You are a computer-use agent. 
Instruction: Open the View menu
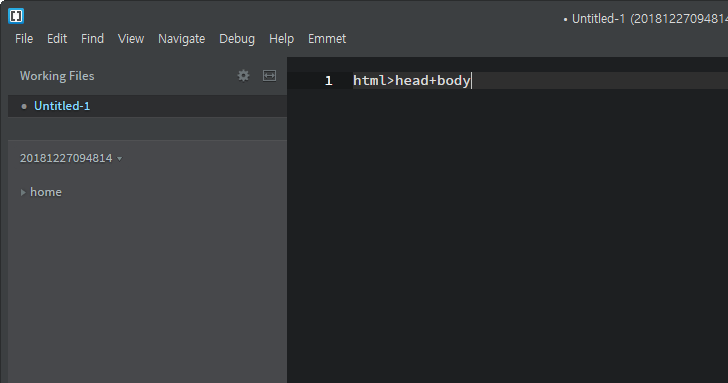tap(131, 39)
